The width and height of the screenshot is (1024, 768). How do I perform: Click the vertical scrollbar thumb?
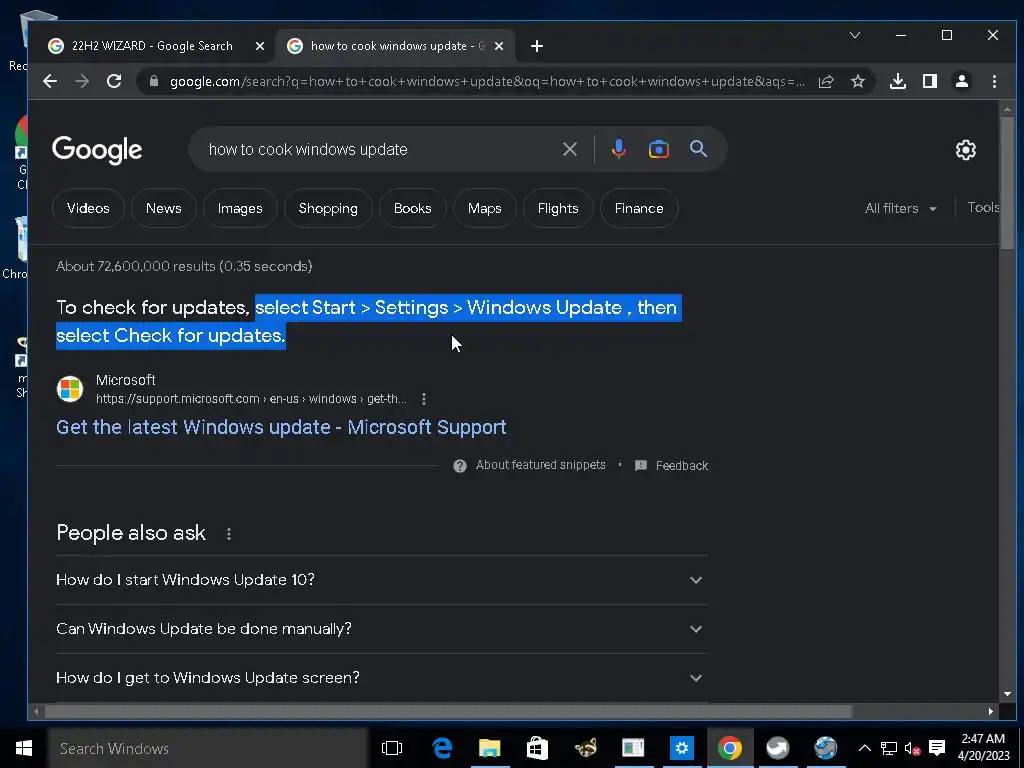coord(1007,183)
